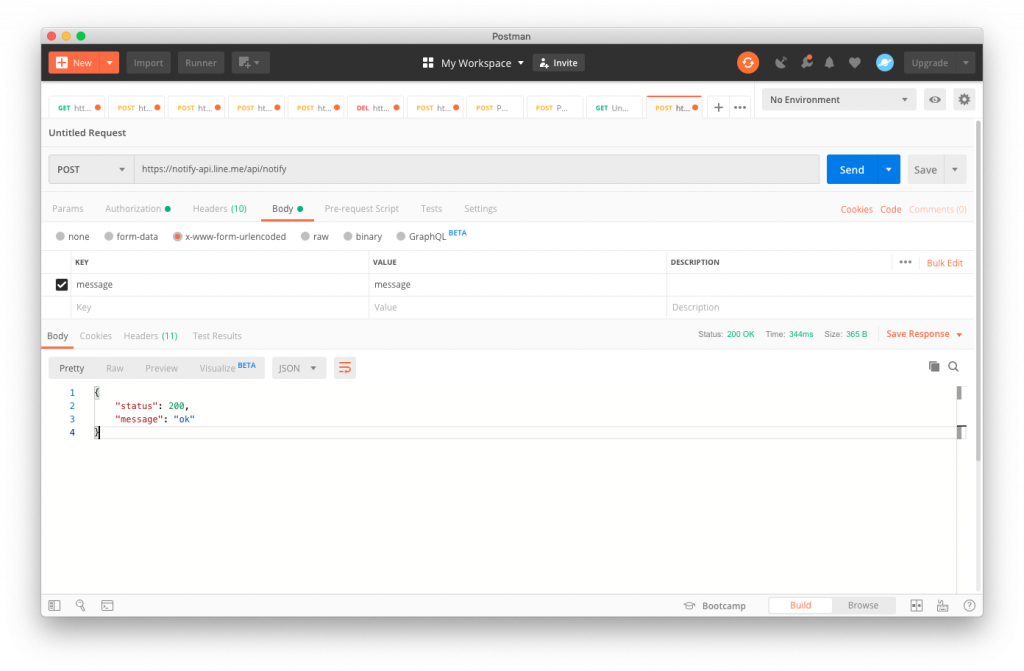Expand Save button dropdown arrow

click(955, 169)
